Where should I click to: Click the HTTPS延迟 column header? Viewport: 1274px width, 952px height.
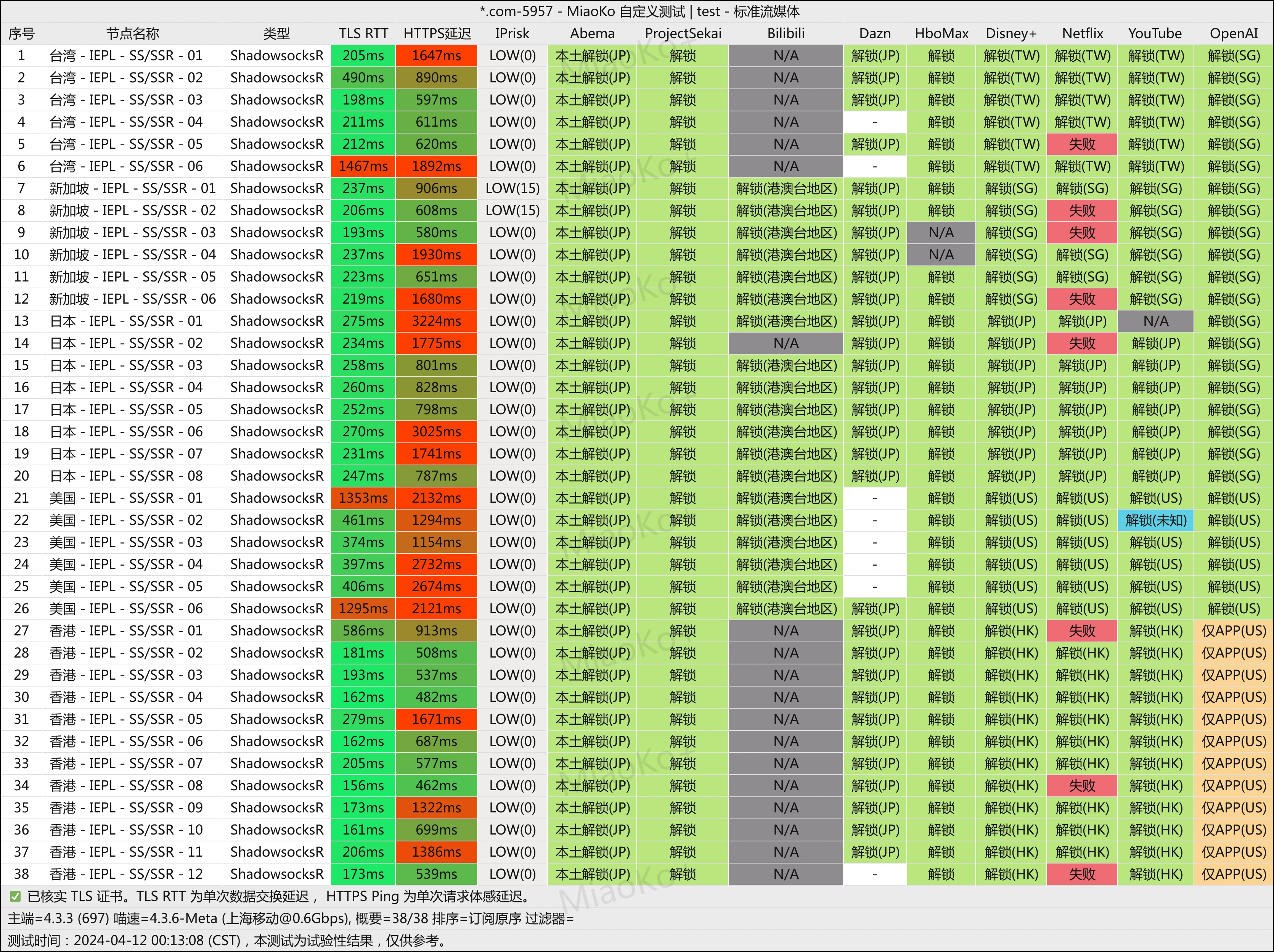(x=437, y=34)
